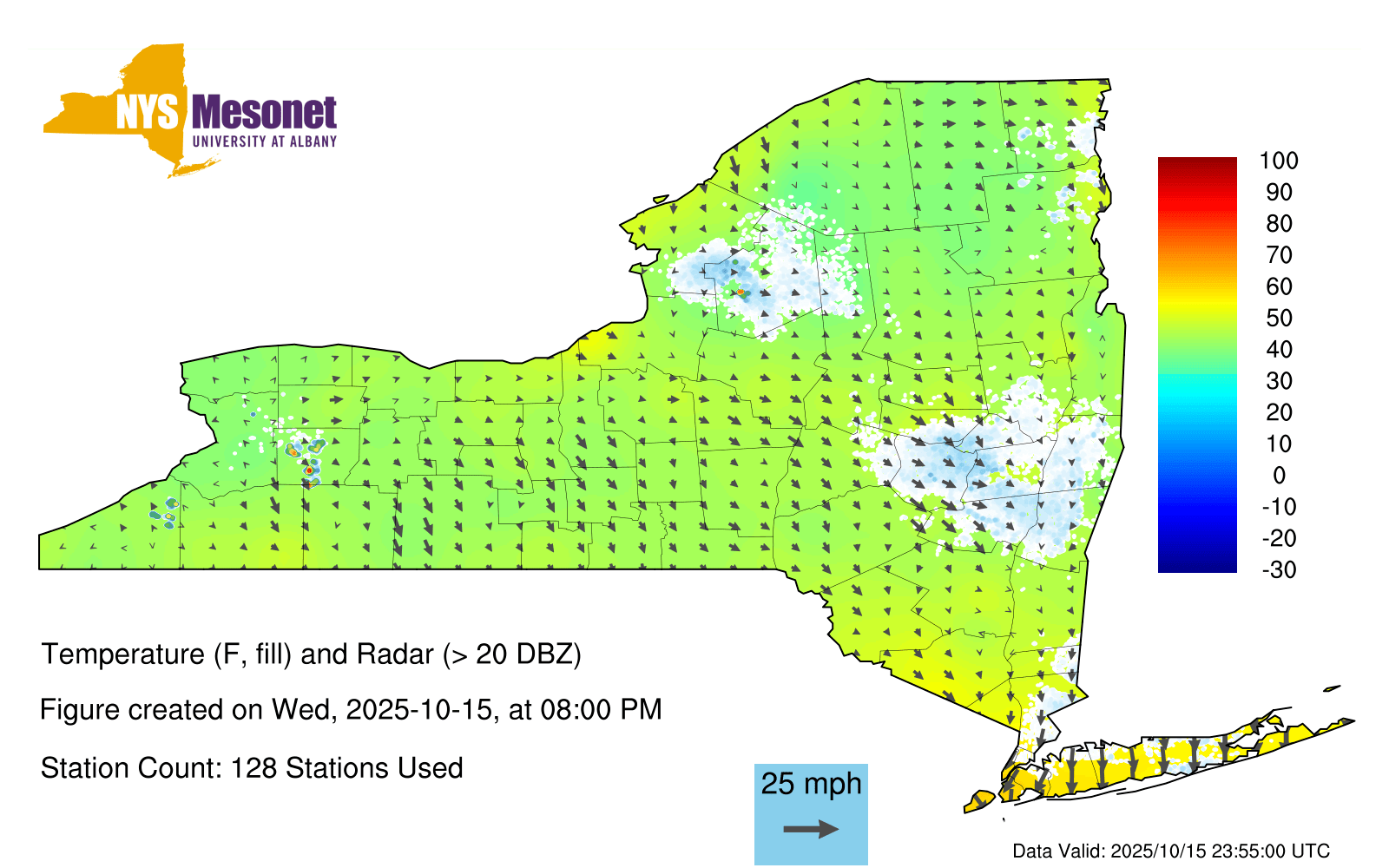This screenshot has width=1389, height=868.
Task: Click the -30 label on the temperature legend
Action: pyautogui.click(x=1278, y=569)
